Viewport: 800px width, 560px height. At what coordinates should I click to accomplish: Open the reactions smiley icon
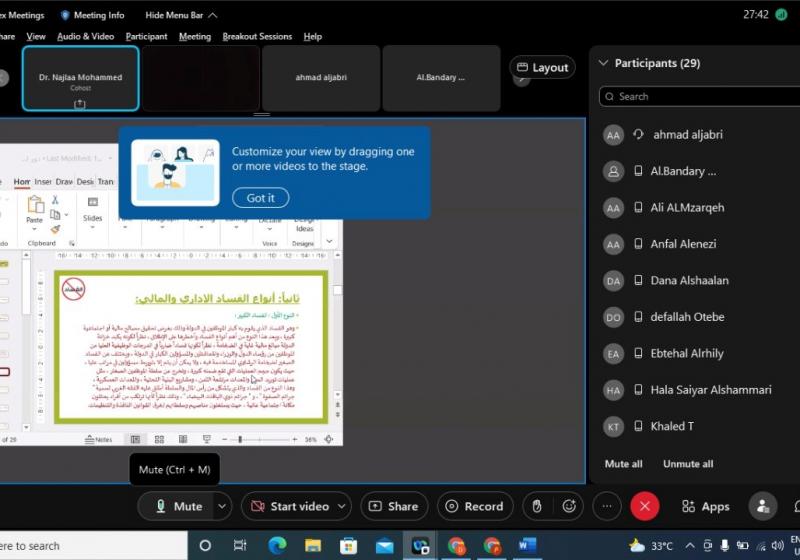570,506
